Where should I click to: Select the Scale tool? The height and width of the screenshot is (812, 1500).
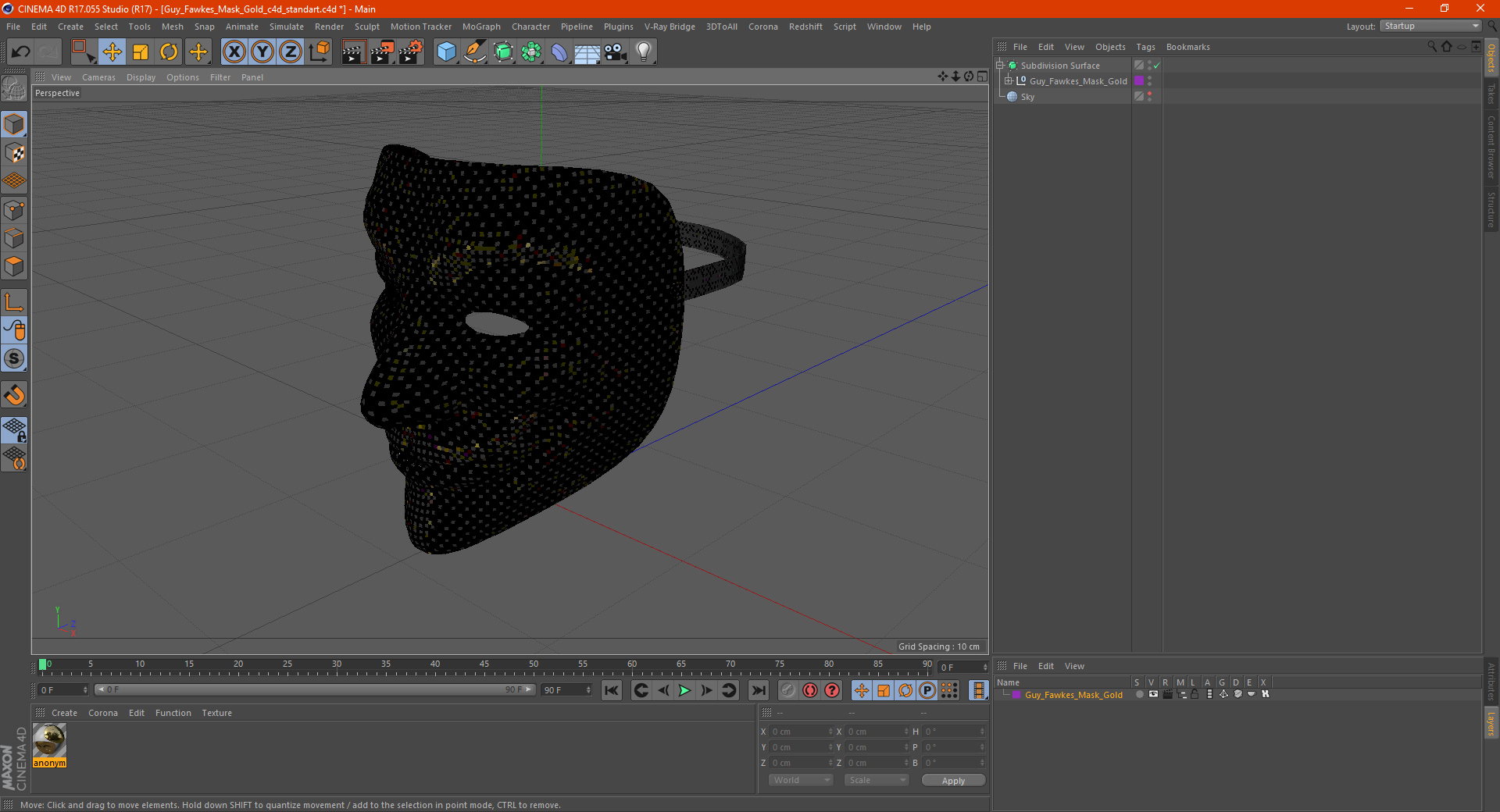141,52
